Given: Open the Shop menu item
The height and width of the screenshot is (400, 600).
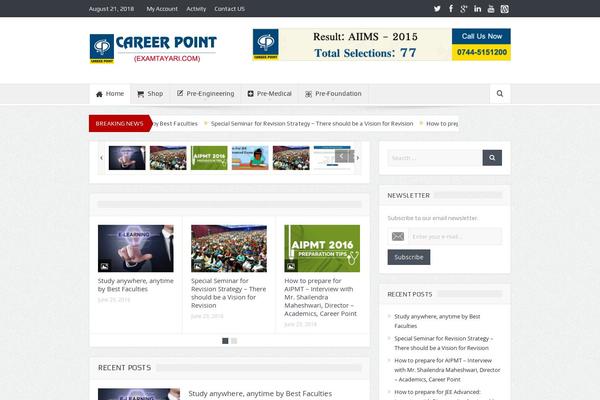Looking at the screenshot, I should click(x=150, y=94).
